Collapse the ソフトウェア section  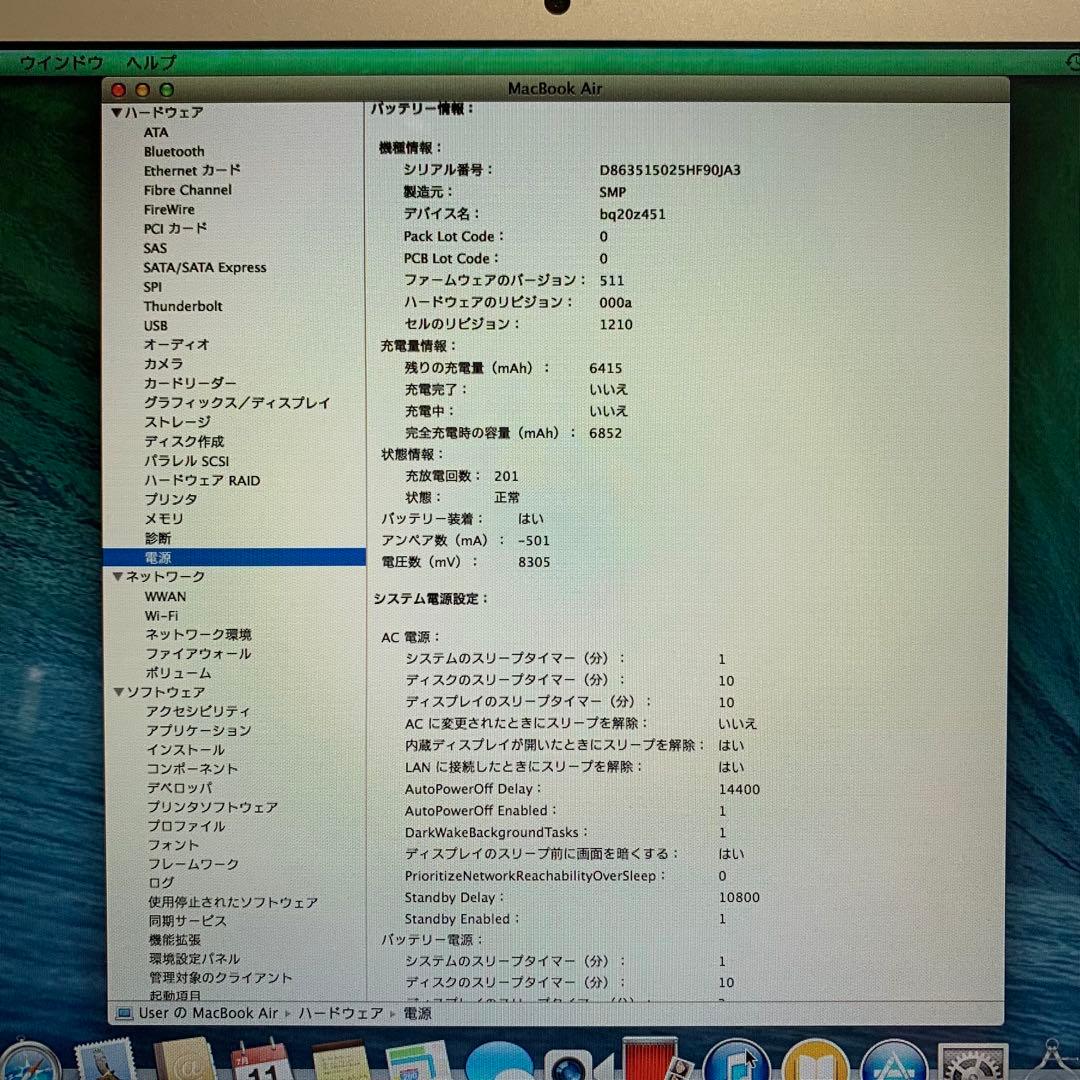(117, 692)
